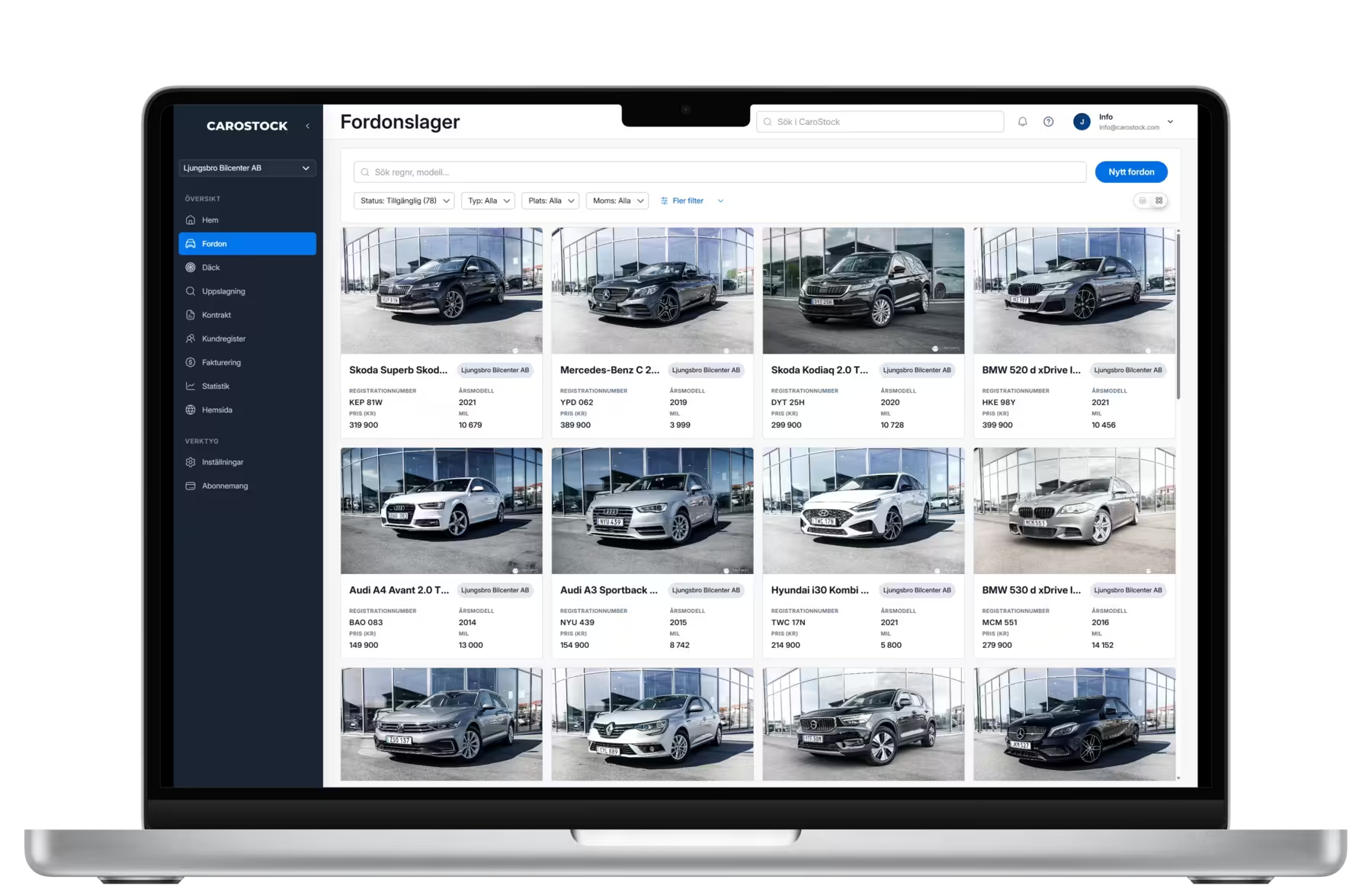Click the Däck tire icon
The height and width of the screenshot is (892, 1372).
coord(191,268)
